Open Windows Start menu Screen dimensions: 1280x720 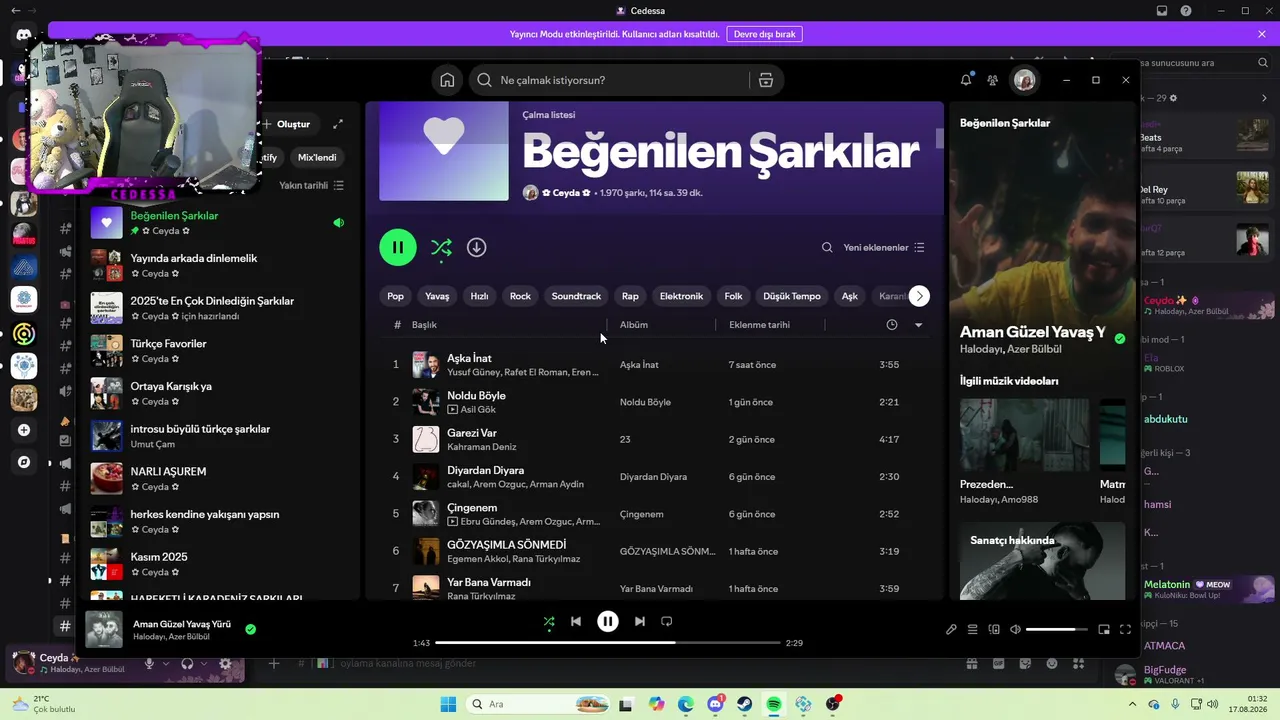coord(448,704)
